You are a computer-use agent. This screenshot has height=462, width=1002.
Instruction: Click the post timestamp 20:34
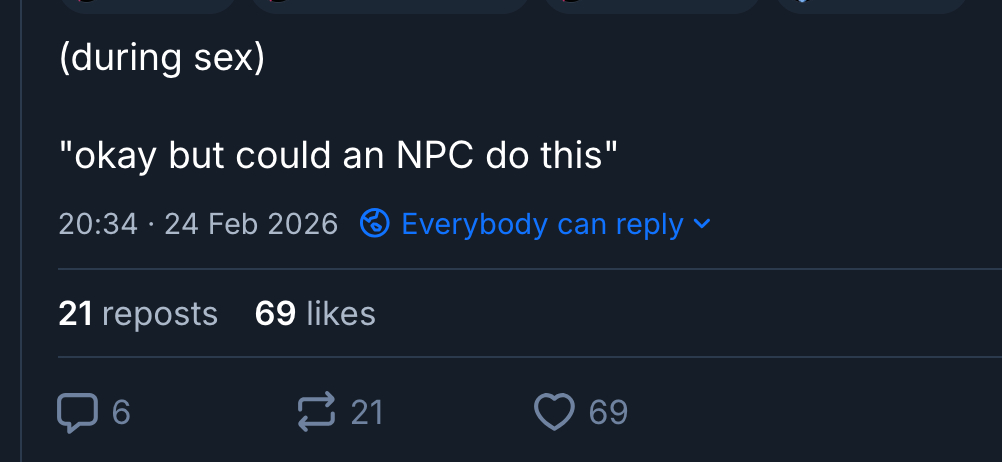(x=97, y=223)
